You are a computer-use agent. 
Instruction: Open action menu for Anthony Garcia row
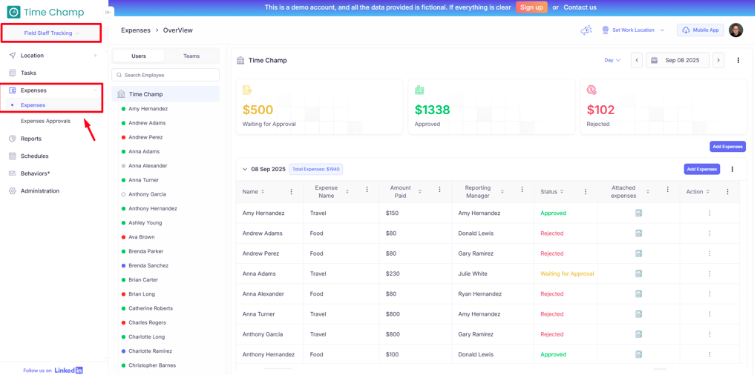pos(709,334)
